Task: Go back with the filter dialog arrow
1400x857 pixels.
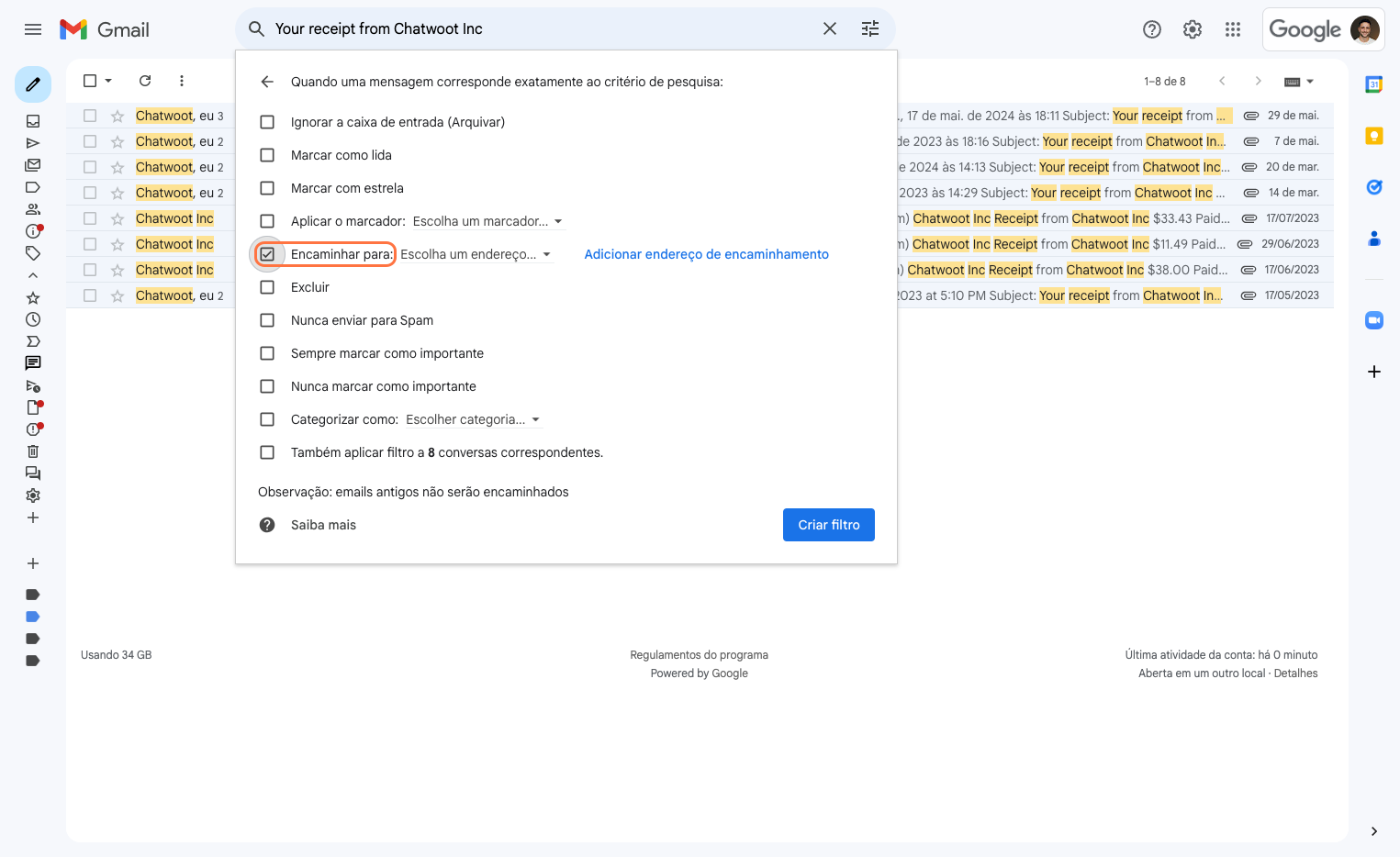Action: click(267, 82)
